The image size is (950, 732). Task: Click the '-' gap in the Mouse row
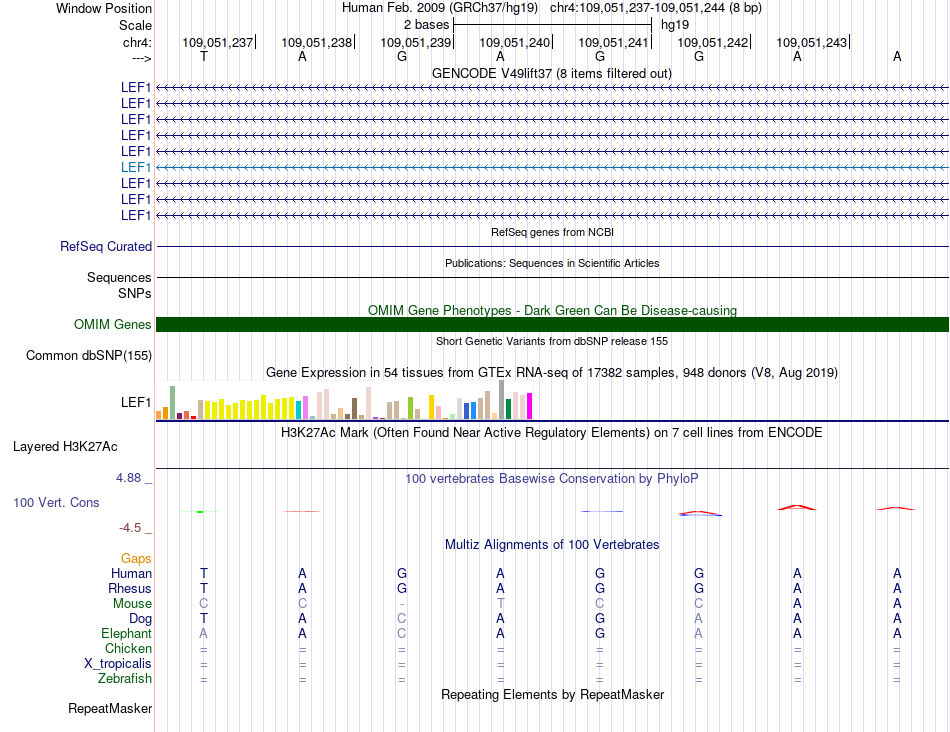[402, 604]
